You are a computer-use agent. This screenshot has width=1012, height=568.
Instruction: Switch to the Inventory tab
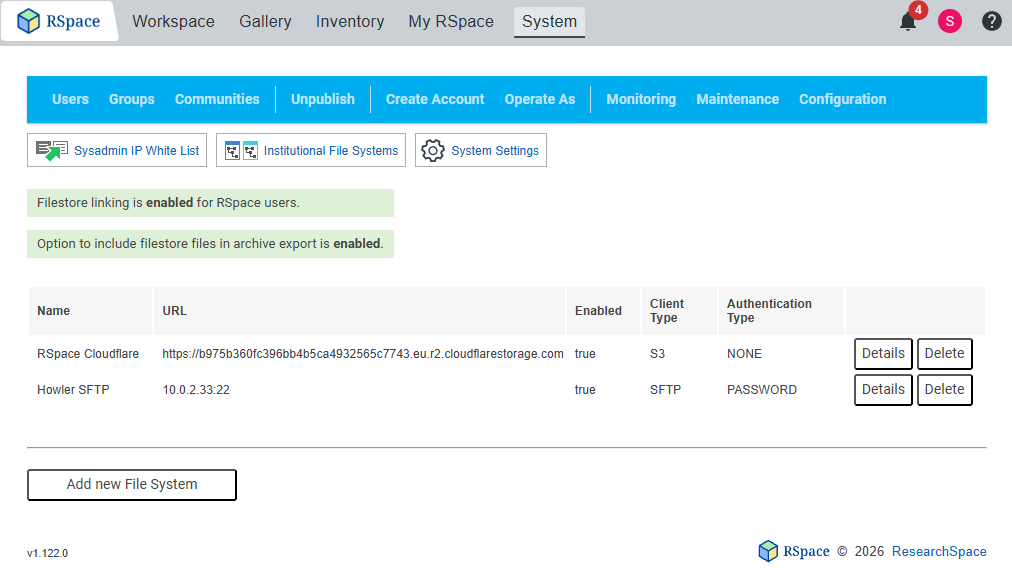pos(350,21)
